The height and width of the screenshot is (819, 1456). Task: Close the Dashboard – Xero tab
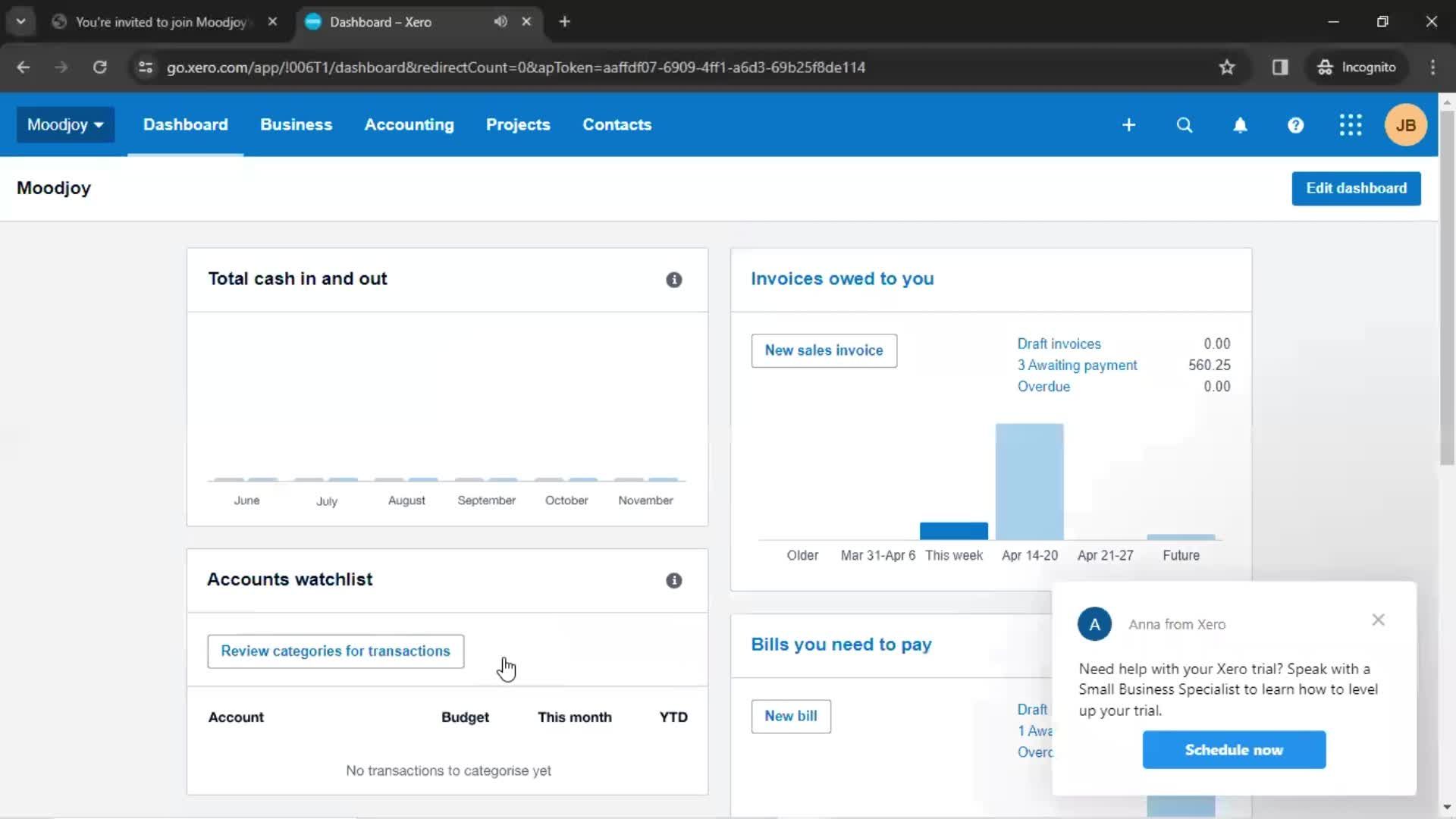click(526, 22)
